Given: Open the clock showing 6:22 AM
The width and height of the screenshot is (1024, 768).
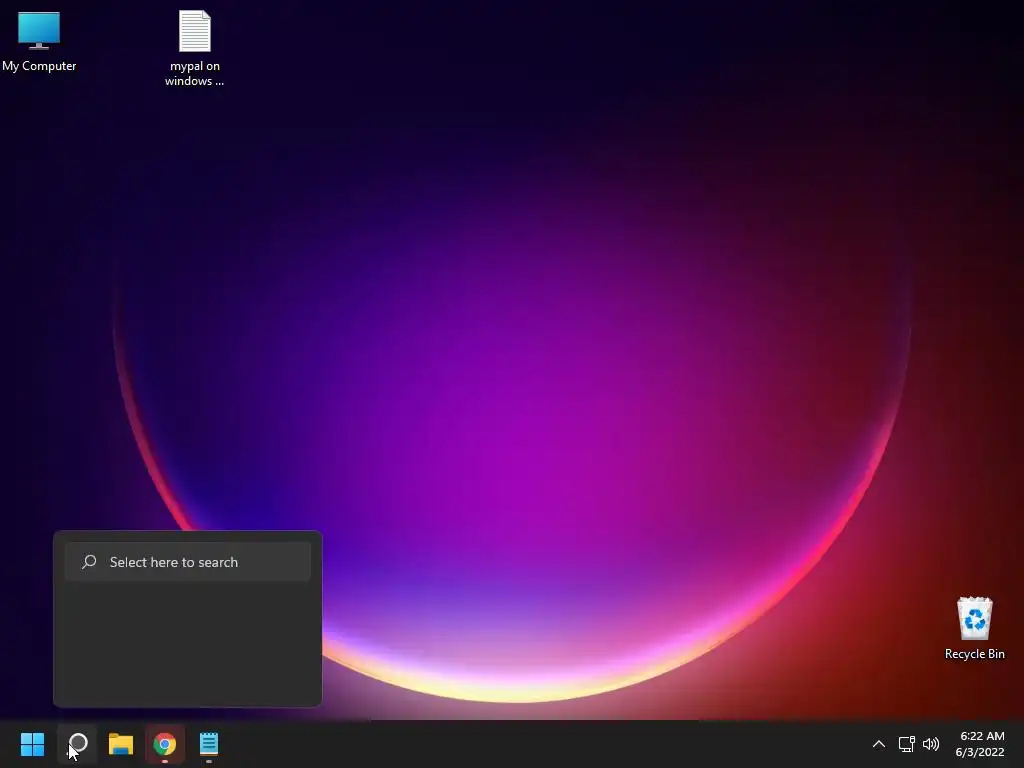Looking at the screenshot, I should (x=980, y=744).
